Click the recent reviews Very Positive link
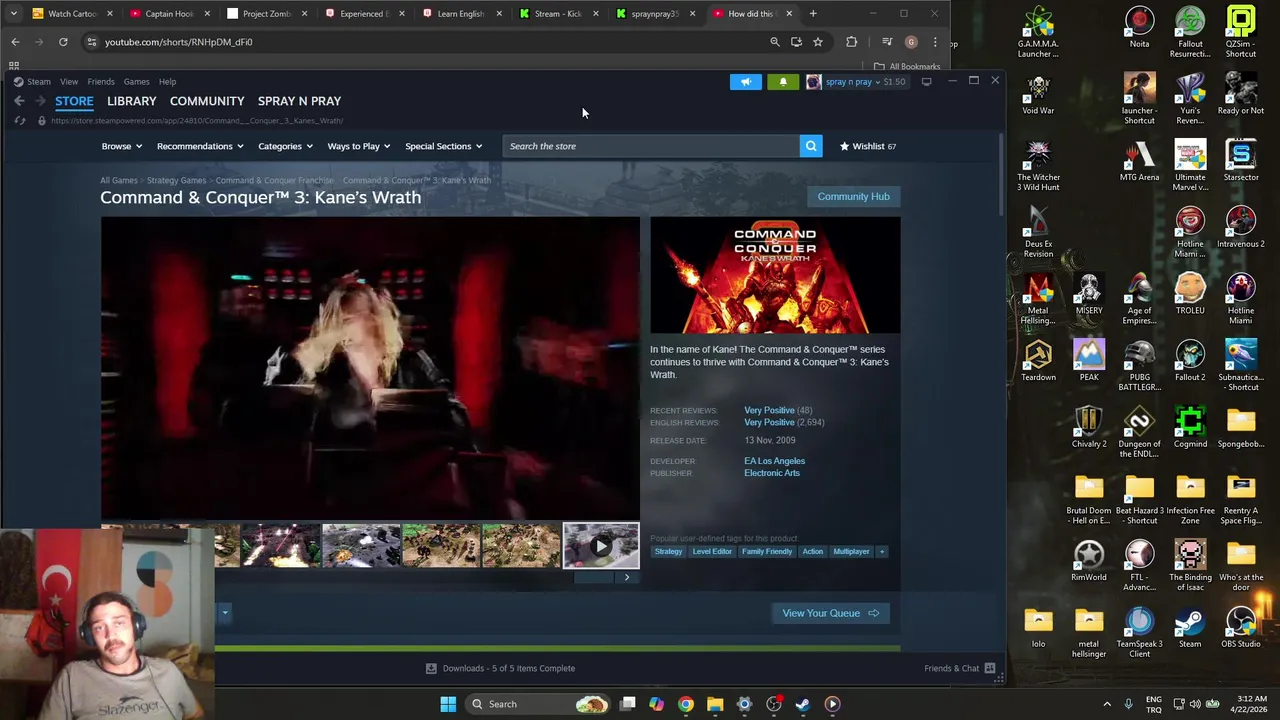The height and width of the screenshot is (720, 1280). click(x=769, y=410)
